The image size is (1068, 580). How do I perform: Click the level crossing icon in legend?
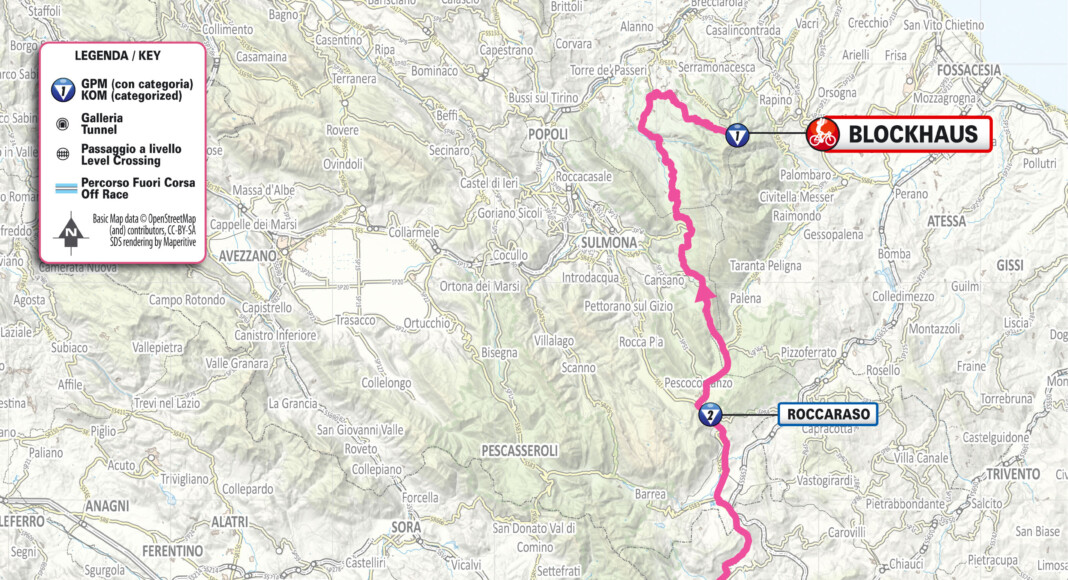pyautogui.click(x=63, y=155)
